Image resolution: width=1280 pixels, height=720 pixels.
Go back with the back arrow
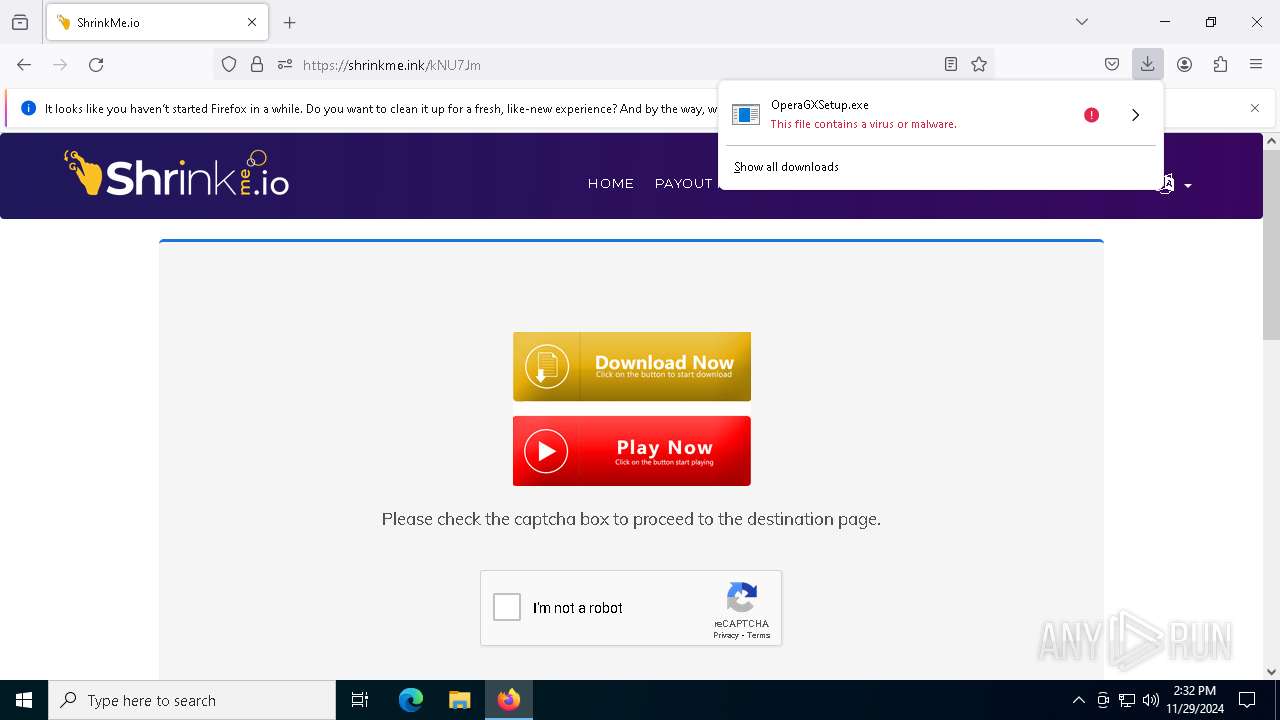tap(24, 64)
